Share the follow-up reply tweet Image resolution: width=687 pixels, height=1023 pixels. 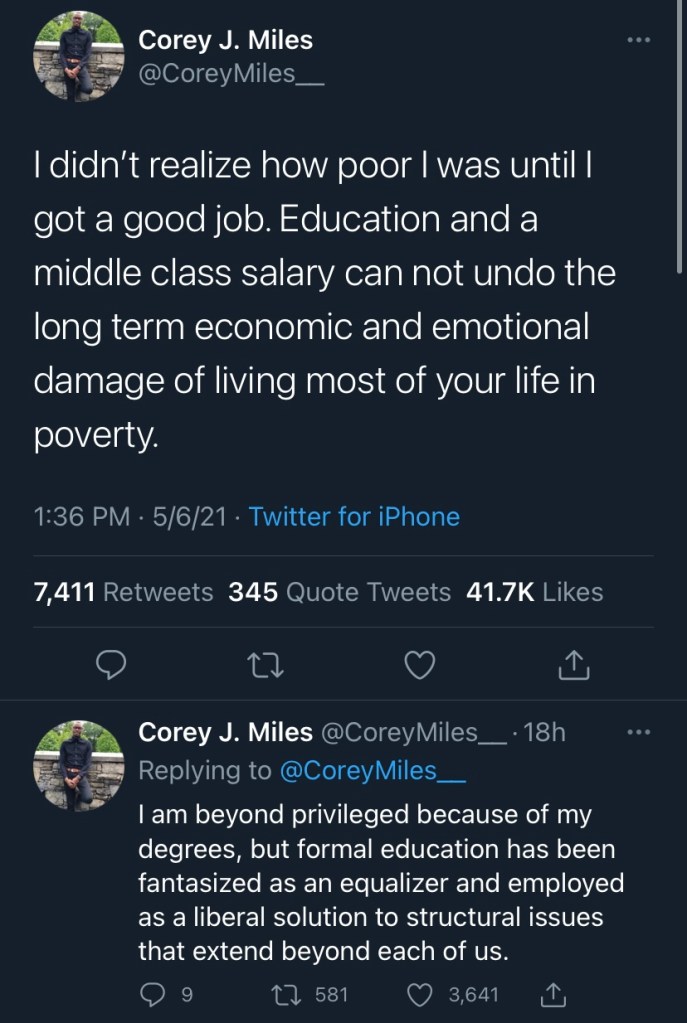(551, 994)
